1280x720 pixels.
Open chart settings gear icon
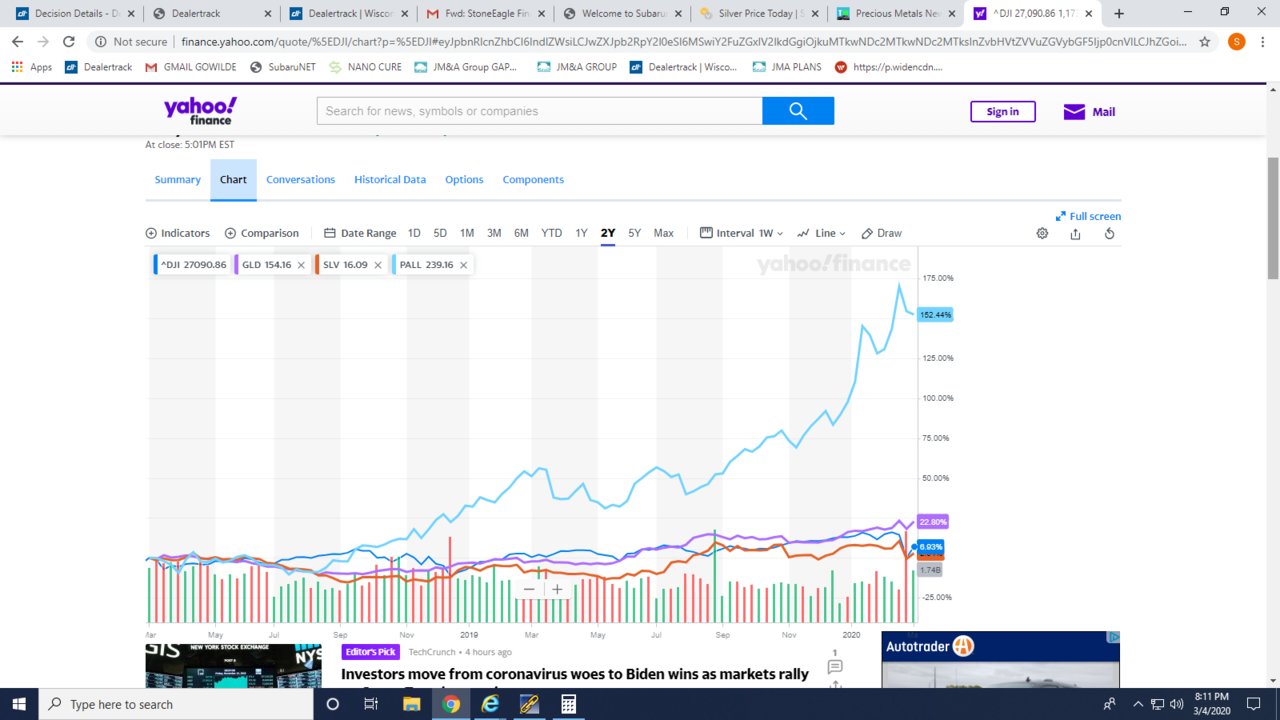(1042, 233)
